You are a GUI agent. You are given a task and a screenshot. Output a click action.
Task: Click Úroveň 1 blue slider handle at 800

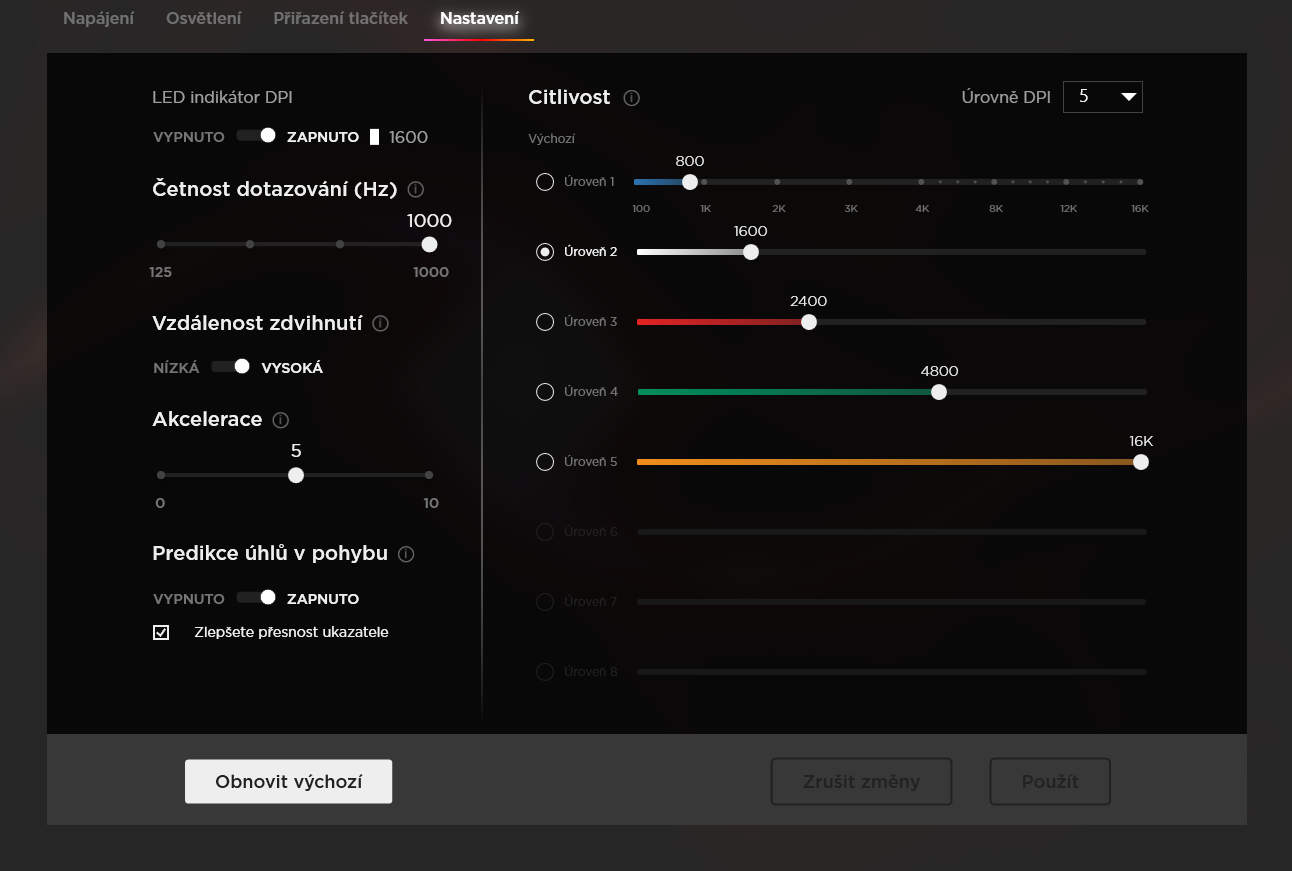click(x=690, y=182)
